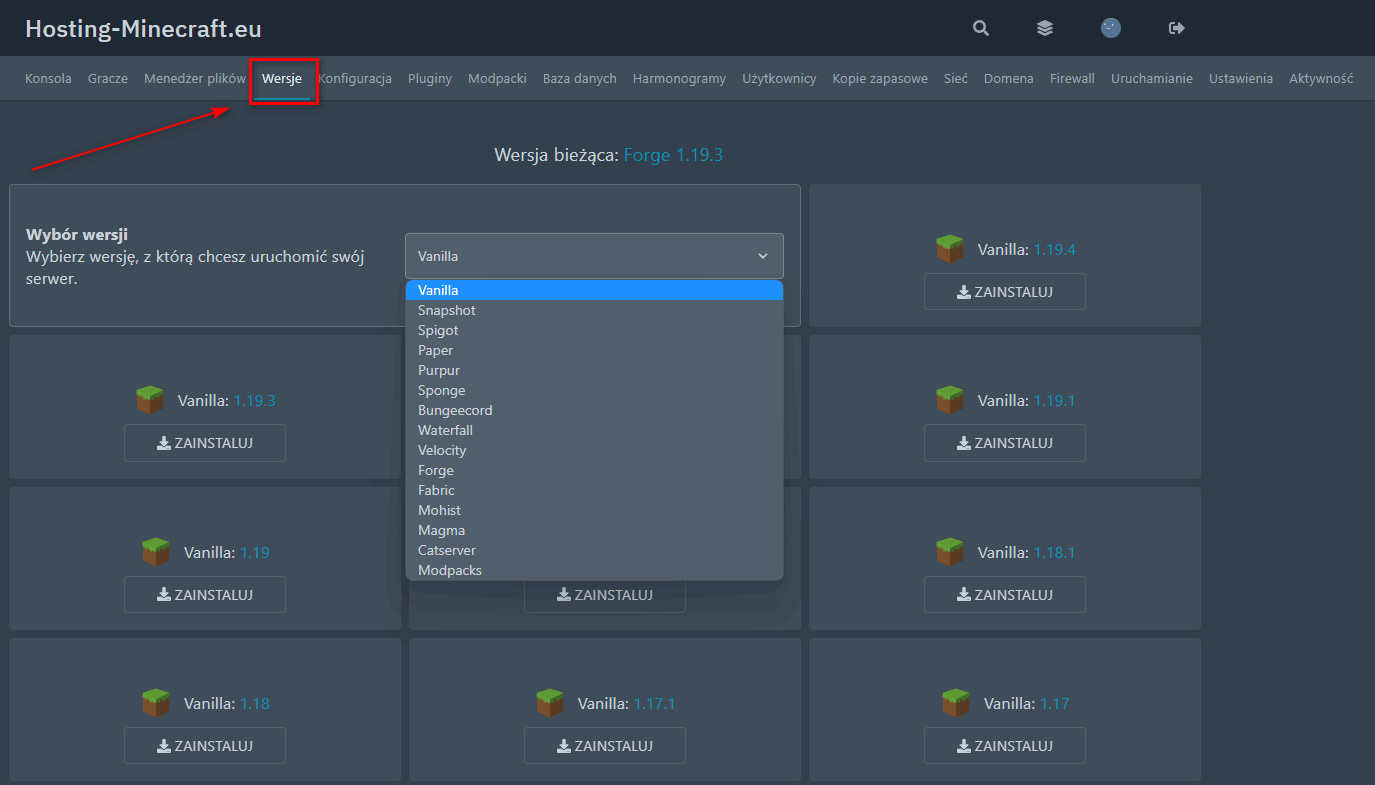Viewport: 1375px width, 785px height.
Task: Select Fabric from the dropdown list
Action: point(594,490)
